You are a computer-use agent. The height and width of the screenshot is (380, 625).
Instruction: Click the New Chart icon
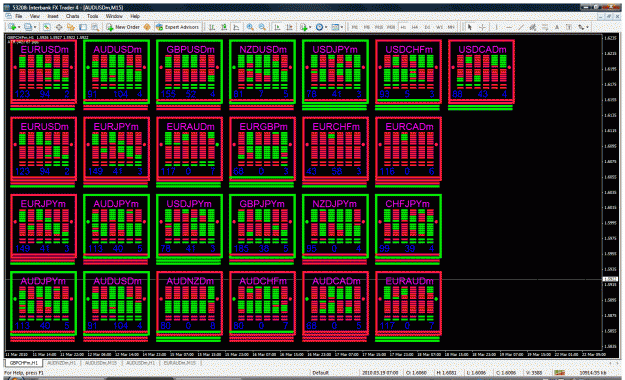pos(12,27)
